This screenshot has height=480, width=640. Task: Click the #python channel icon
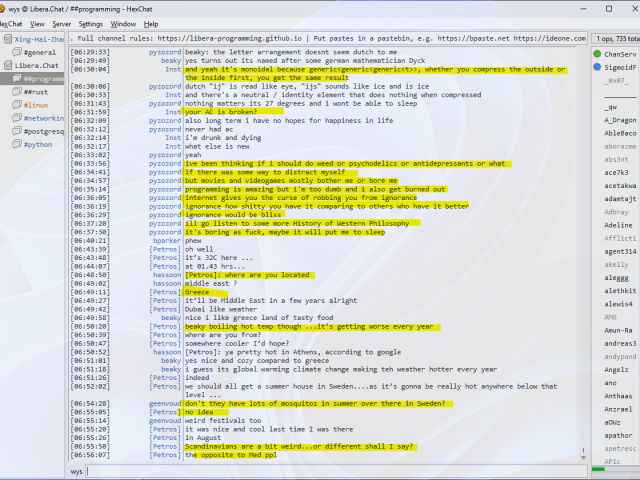[x=15, y=144]
